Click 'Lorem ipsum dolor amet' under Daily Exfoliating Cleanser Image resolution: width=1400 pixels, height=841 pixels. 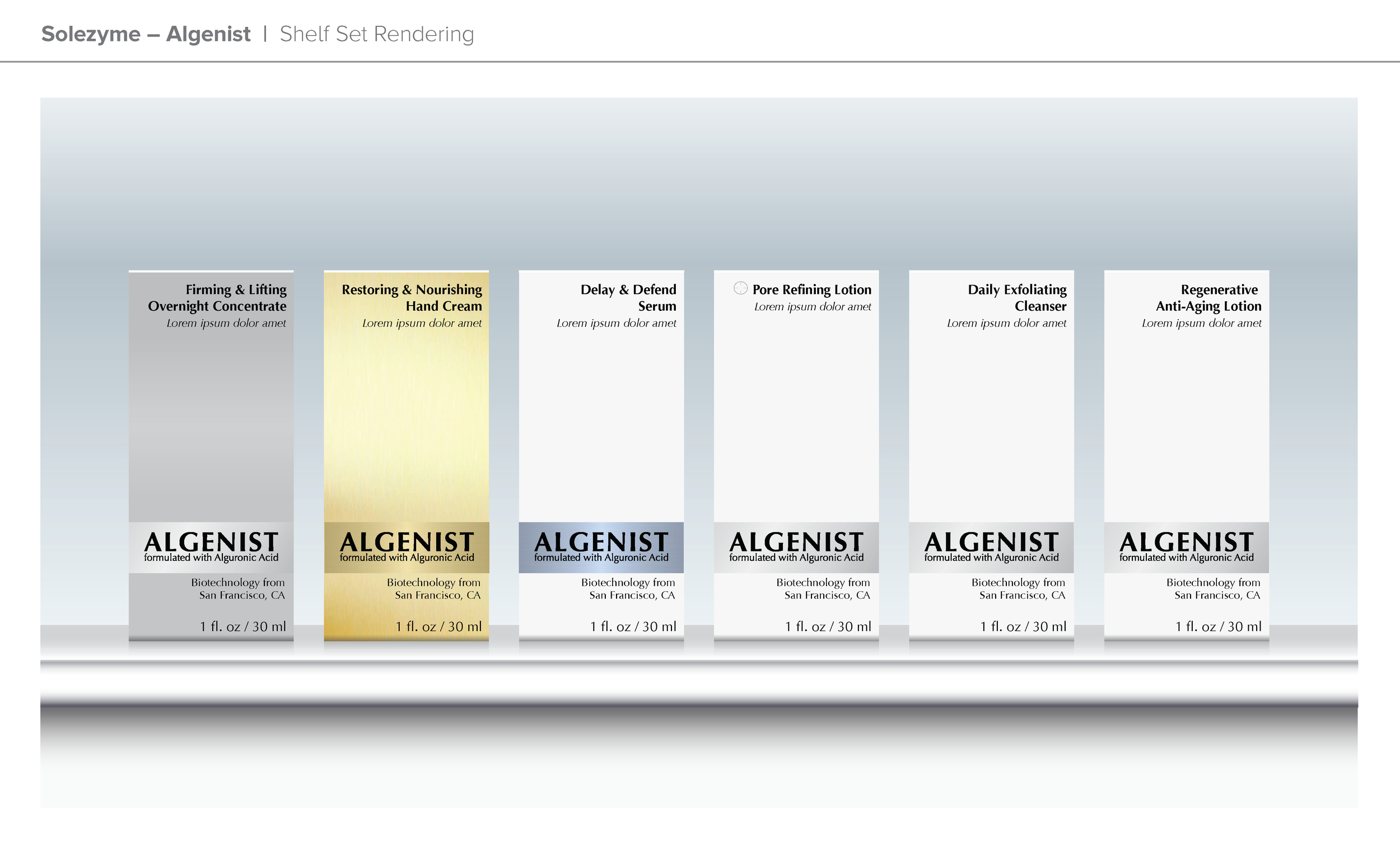1007,323
